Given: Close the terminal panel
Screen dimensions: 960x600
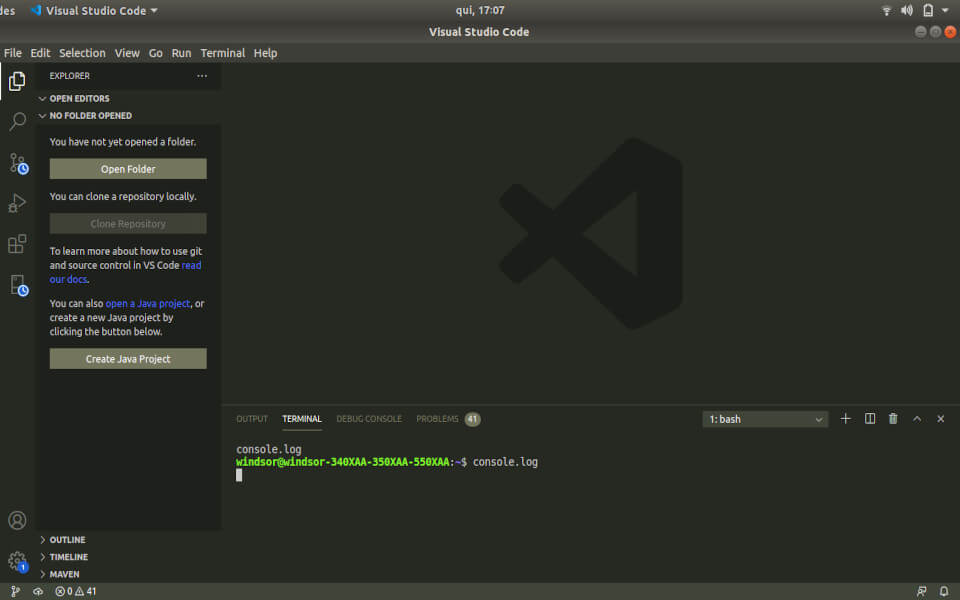Looking at the screenshot, I should pyautogui.click(x=941, y=419).
